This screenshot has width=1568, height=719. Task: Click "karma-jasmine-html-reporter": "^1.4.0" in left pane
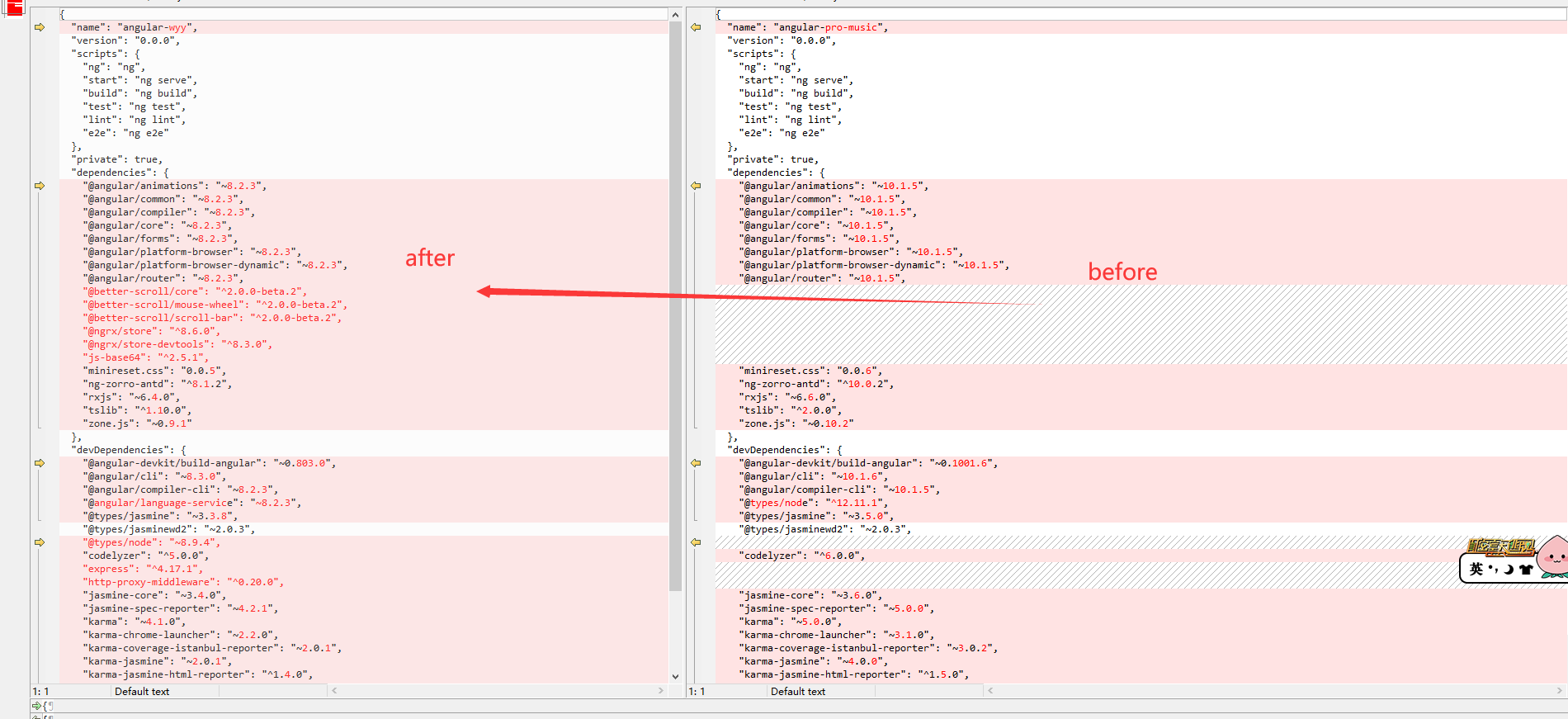(x=197, y=674)
